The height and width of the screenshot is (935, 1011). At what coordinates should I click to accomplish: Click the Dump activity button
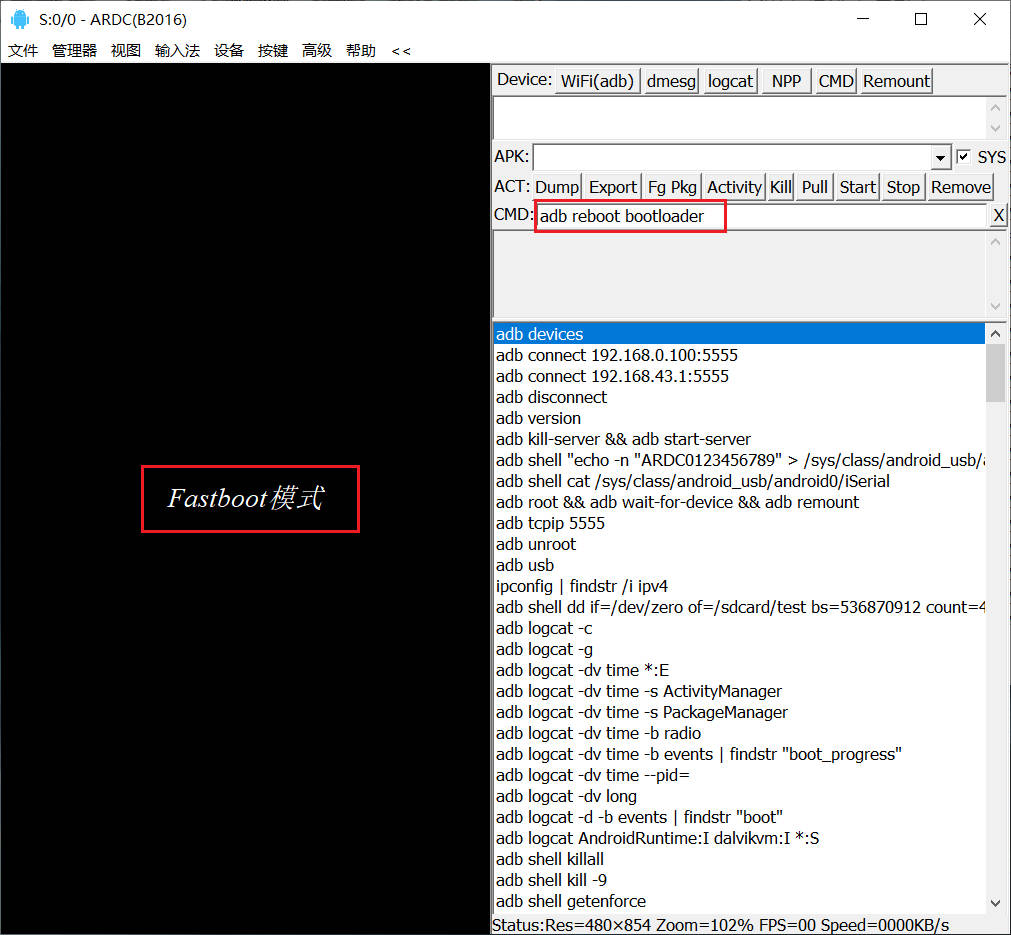(x=556, y=187)
